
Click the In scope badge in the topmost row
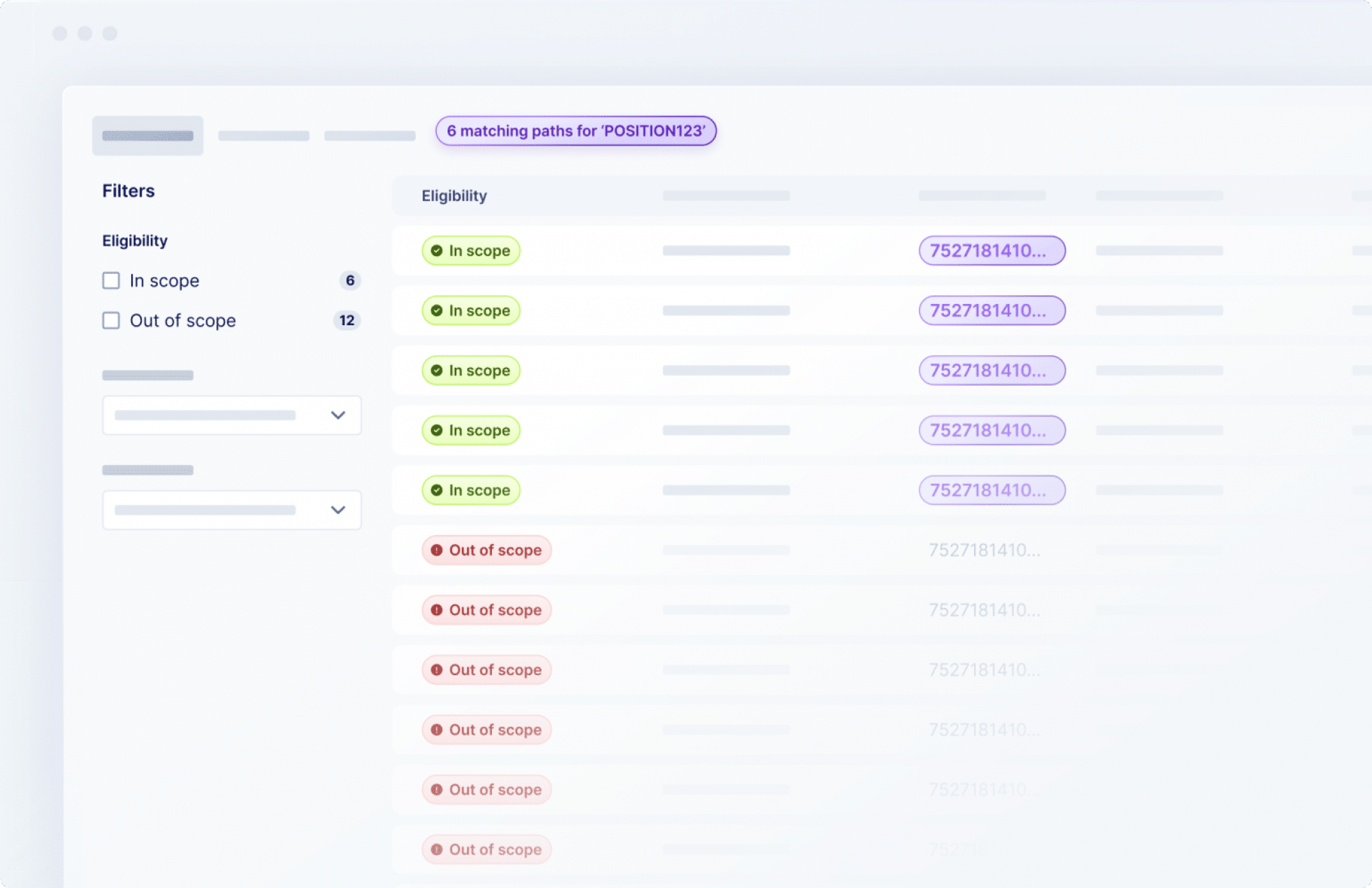tap(471, 250)
